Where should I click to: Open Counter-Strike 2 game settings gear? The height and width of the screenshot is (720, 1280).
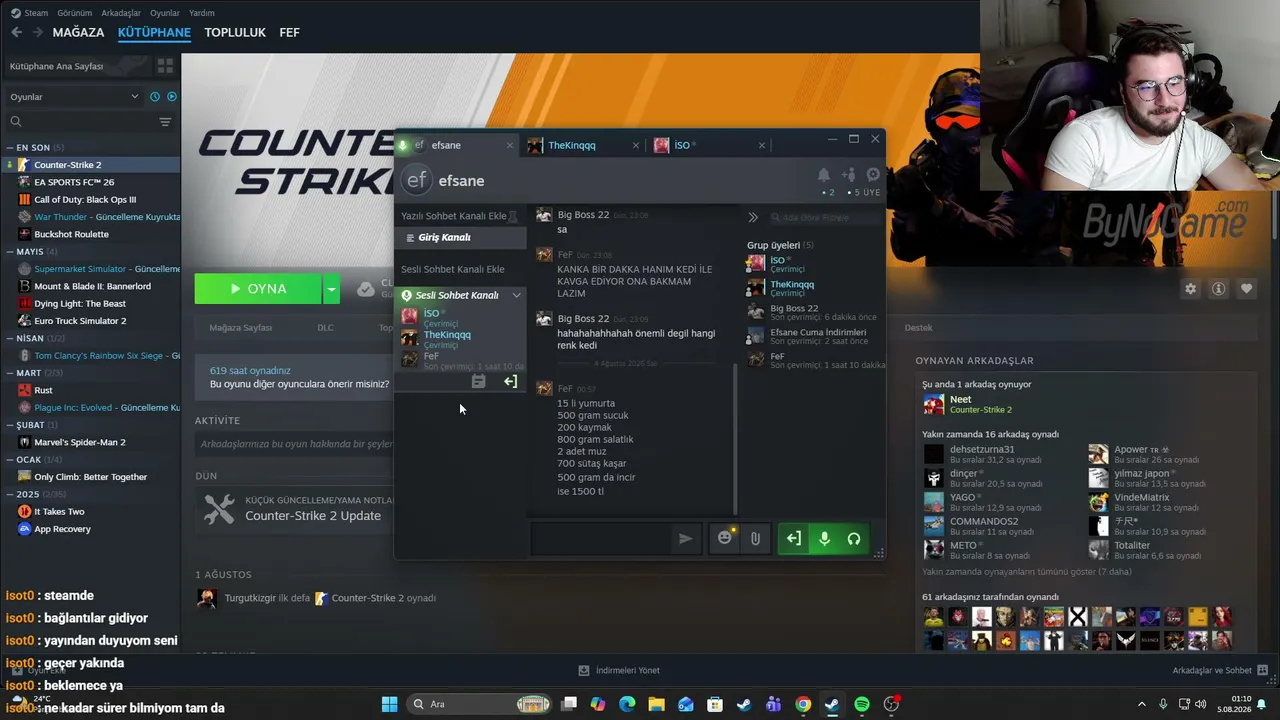tap(1190, 289)
